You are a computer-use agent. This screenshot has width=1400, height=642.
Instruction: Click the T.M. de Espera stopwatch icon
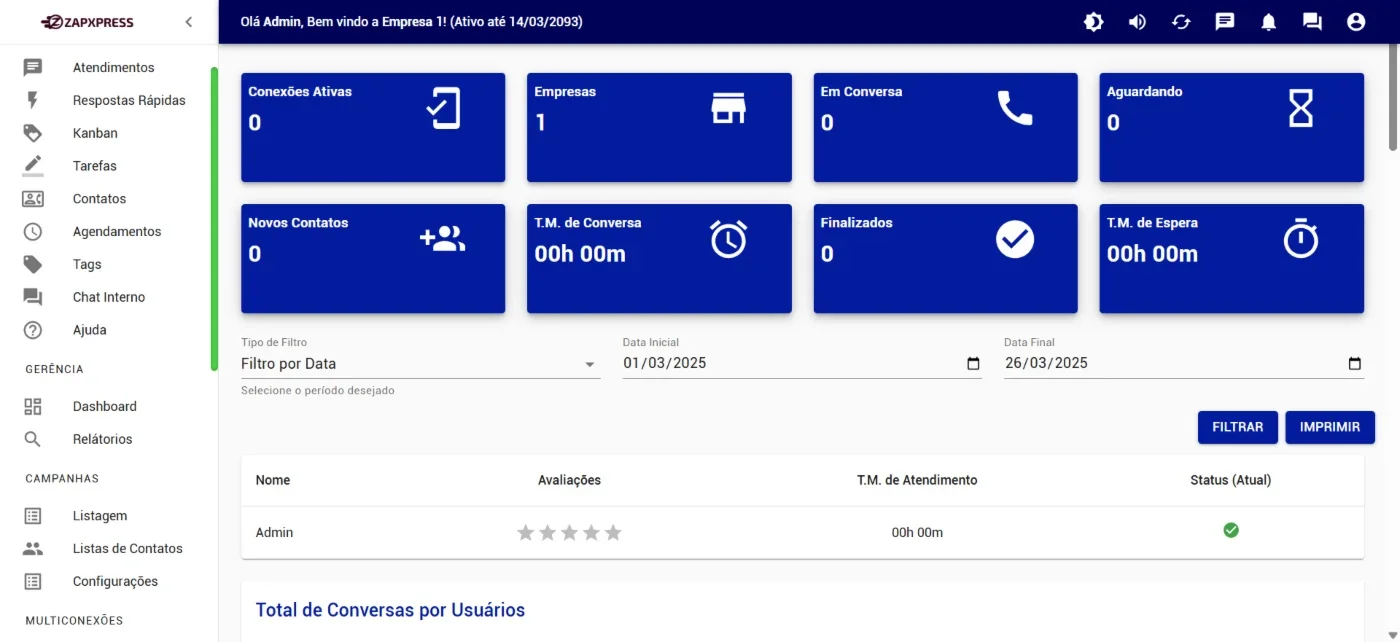[1301, 239]
